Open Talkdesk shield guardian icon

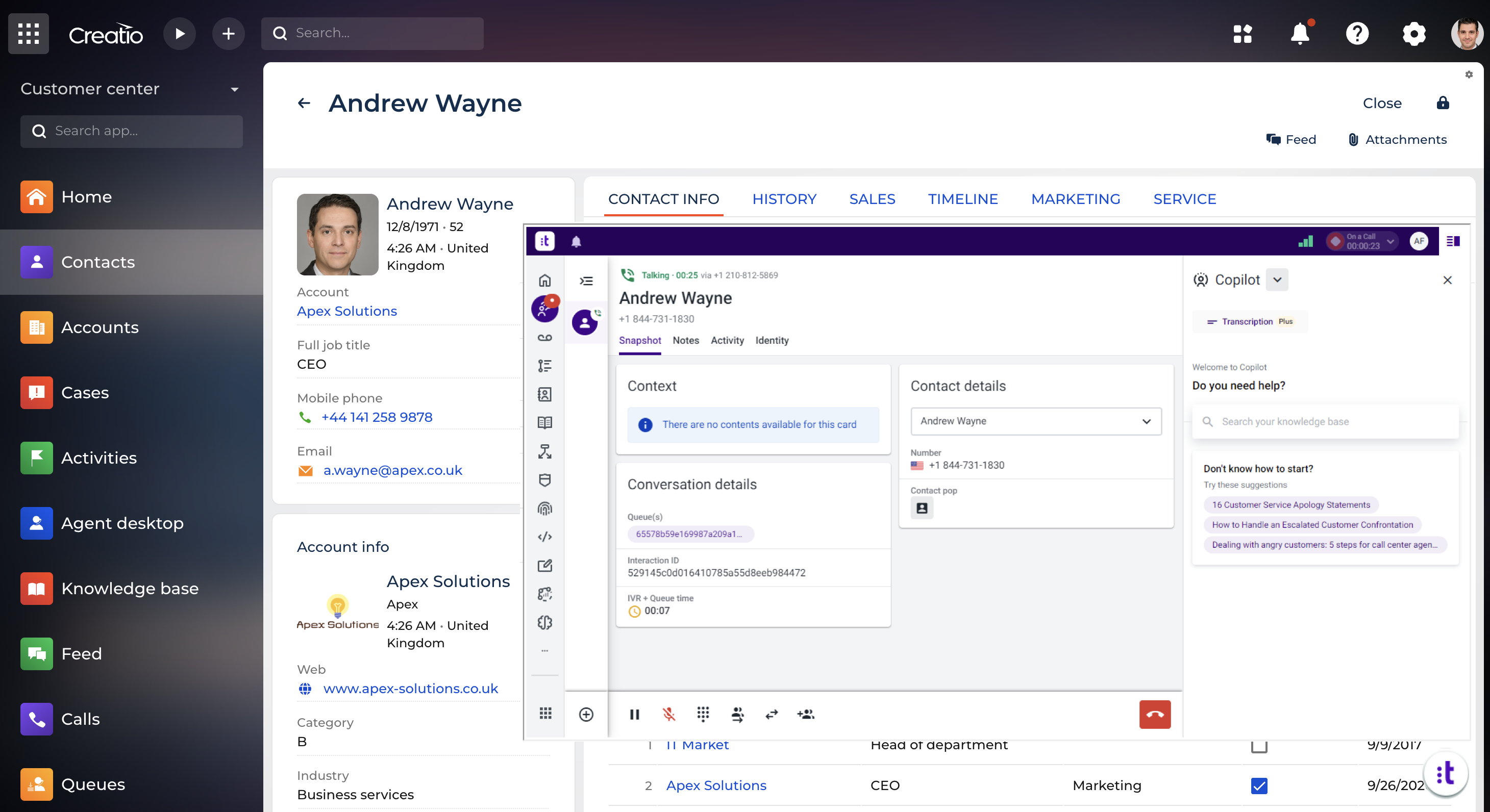(x=544, y=480)
